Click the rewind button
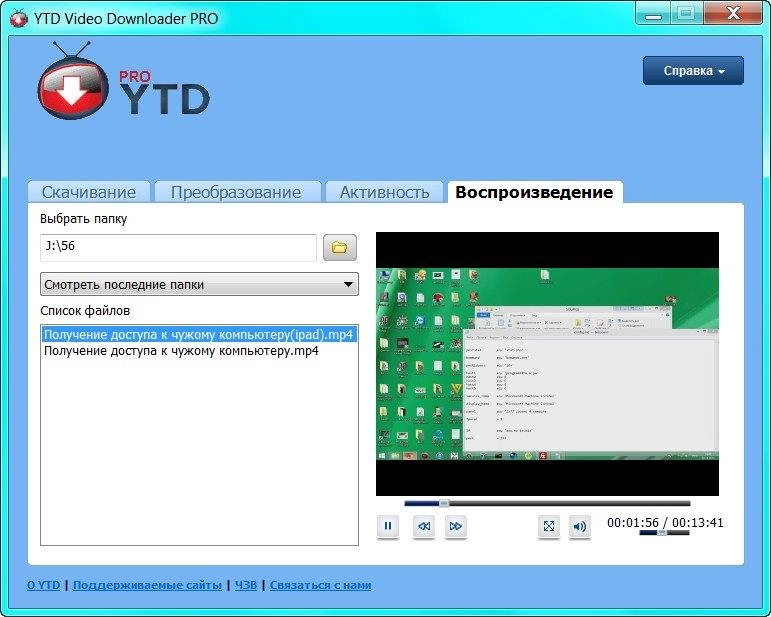This screenshot has height=617, width=771. tap(424, 527)
